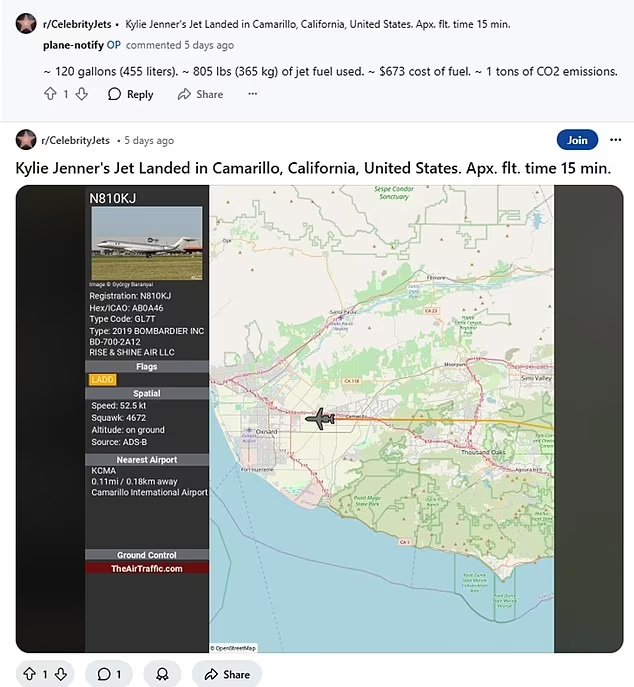Downvote the plane-notify comment
This screenshot has height=687, width=634.
click(82, 94)
